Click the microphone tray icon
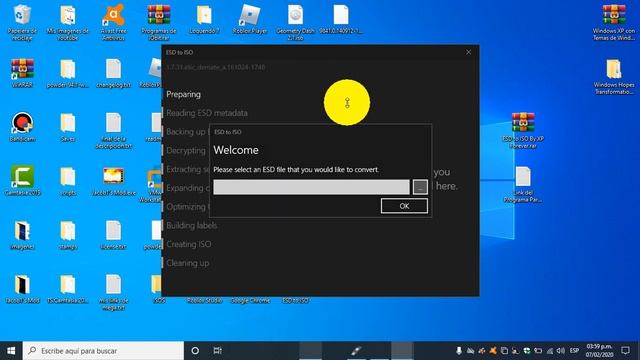This screenshot has width=640, height=360. pyautogui.click(x=459, y=351)
